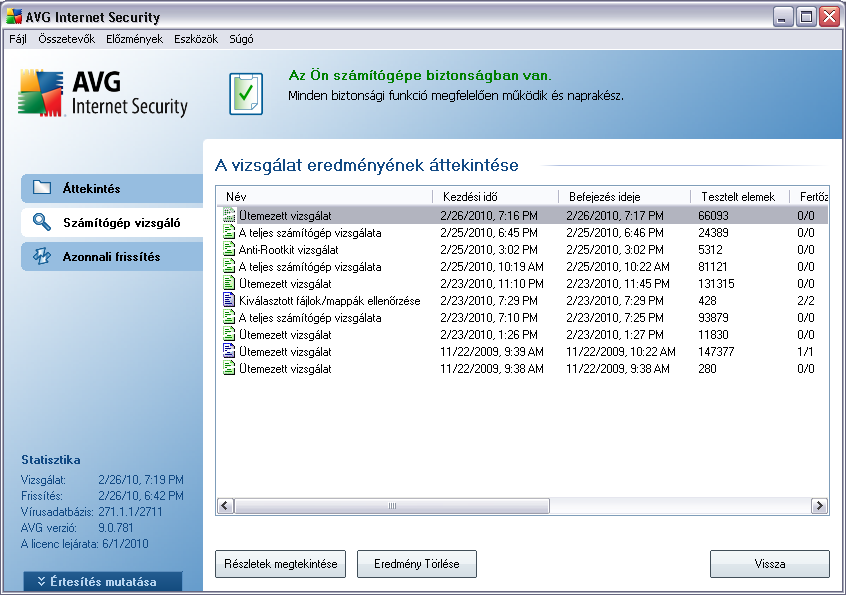
Task: Select end time 11/22/2009, 10:22 AM
Action: pos(620,352)
